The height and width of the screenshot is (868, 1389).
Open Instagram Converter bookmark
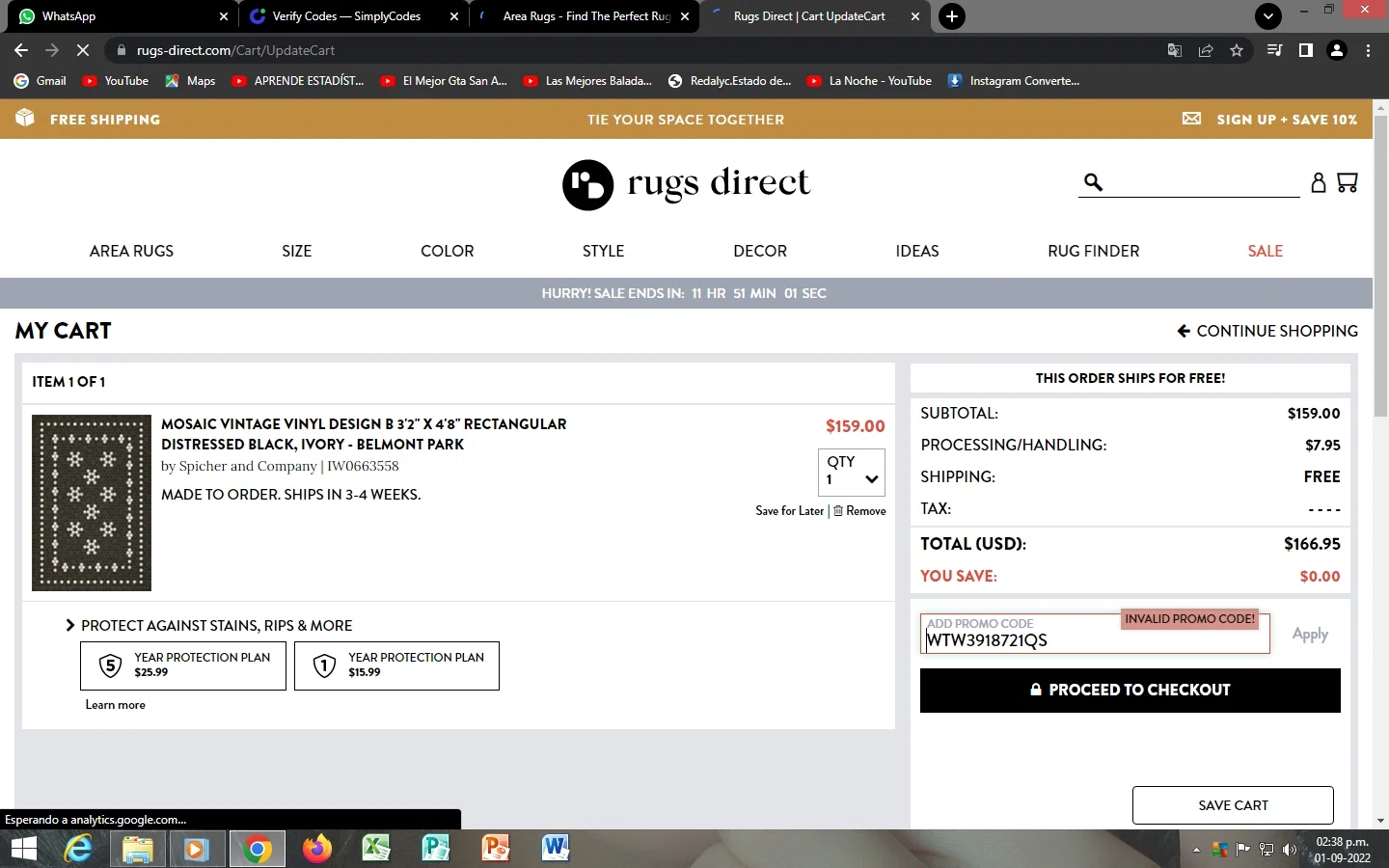(x=1013, y=81)
